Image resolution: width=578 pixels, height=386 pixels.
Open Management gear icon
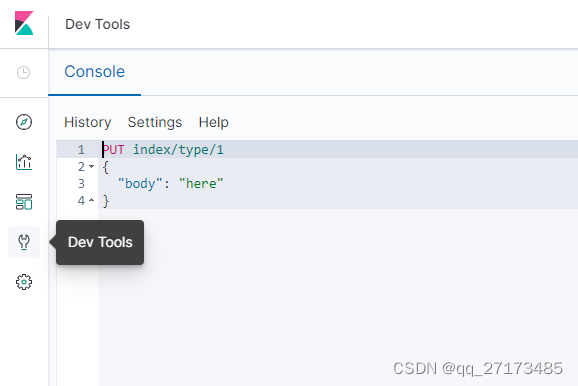pos(24,282)
